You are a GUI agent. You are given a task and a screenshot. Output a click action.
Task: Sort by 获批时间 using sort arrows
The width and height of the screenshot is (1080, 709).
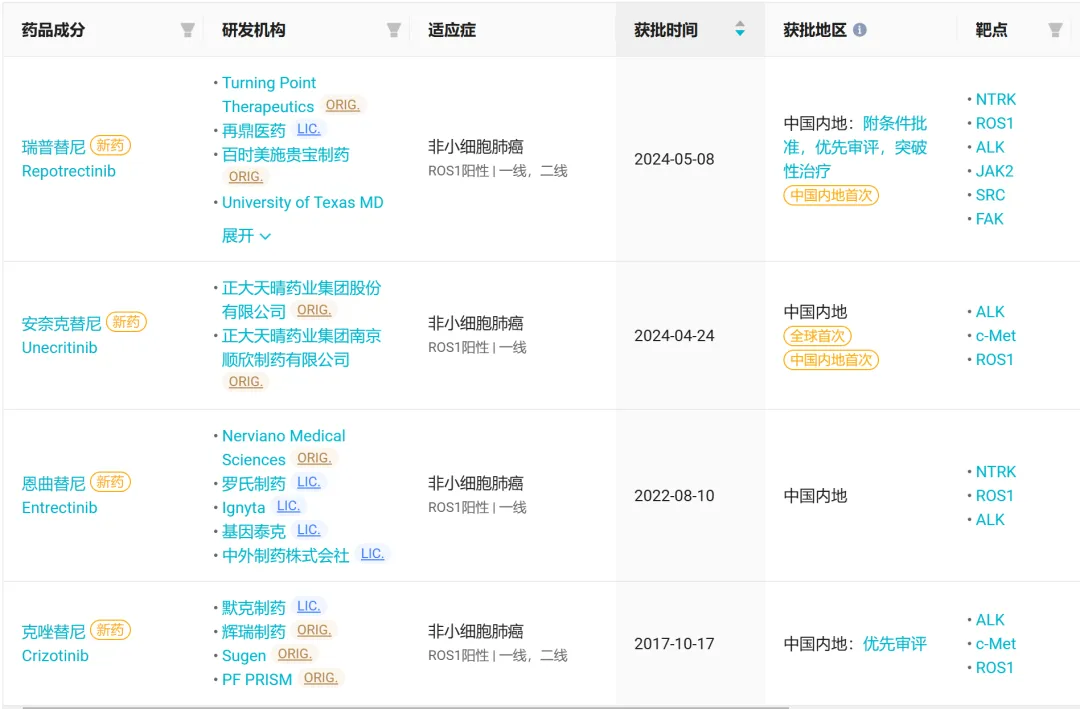(740, 30)
